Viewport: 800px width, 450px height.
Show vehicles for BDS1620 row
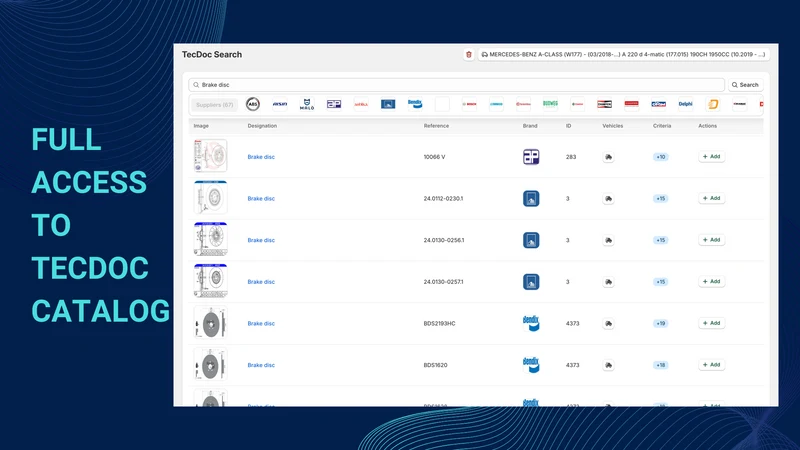point(608,365)
